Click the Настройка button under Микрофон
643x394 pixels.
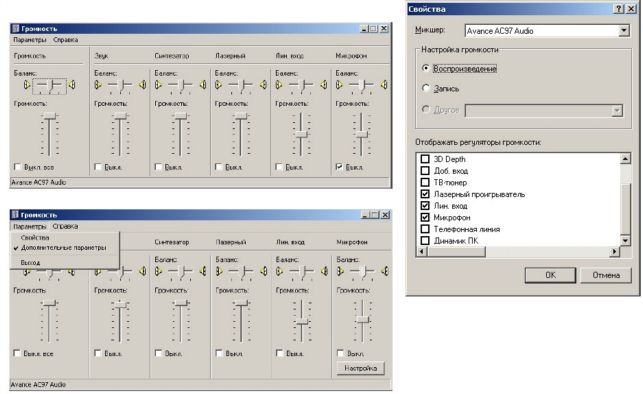tap(360, 368)
